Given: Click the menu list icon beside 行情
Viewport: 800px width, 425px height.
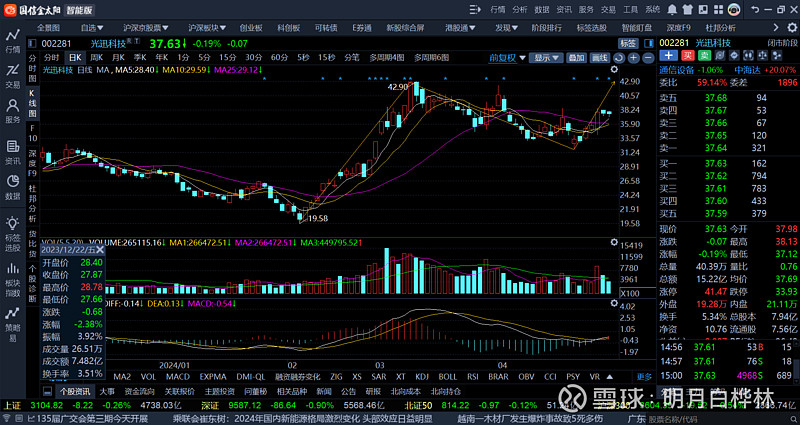Looking at the screenshot, I should 475,9.
